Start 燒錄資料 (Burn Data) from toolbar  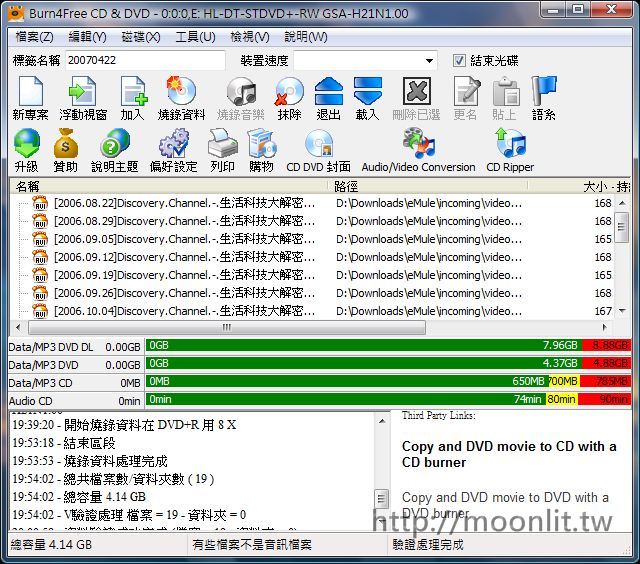[181, 99]
